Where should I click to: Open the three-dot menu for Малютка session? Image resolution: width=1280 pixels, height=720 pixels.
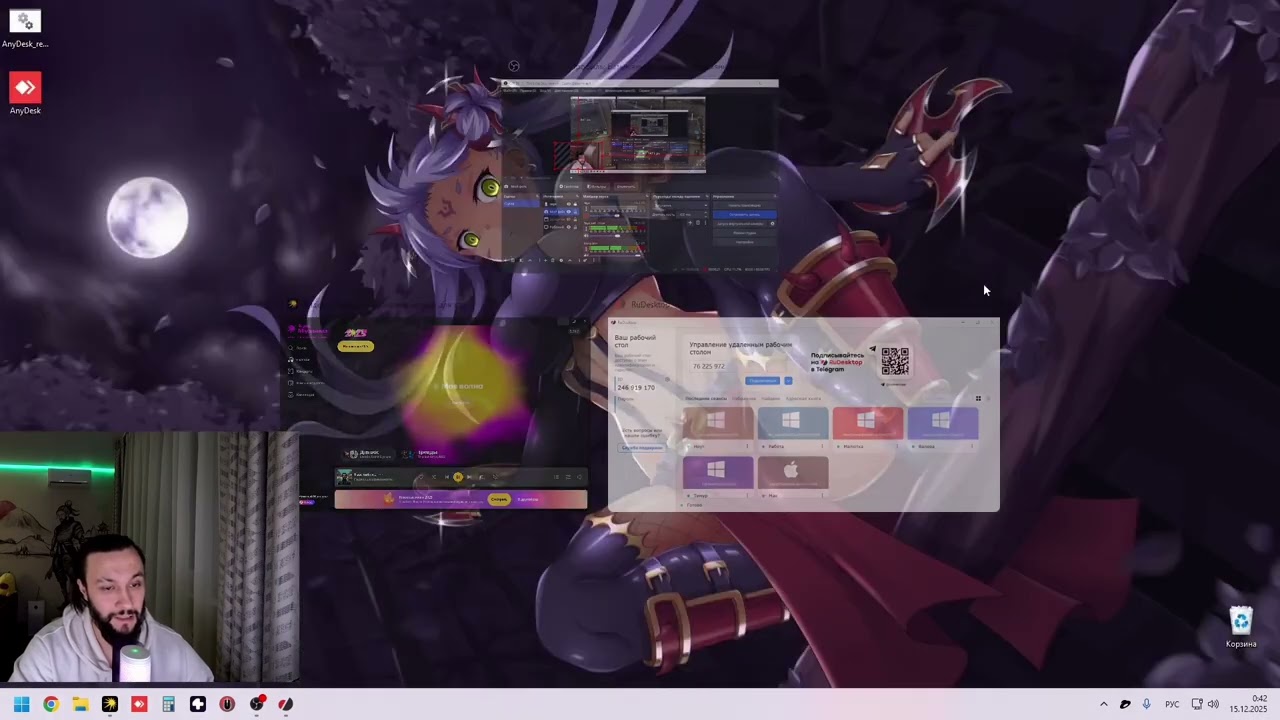[x=898, y=446]
